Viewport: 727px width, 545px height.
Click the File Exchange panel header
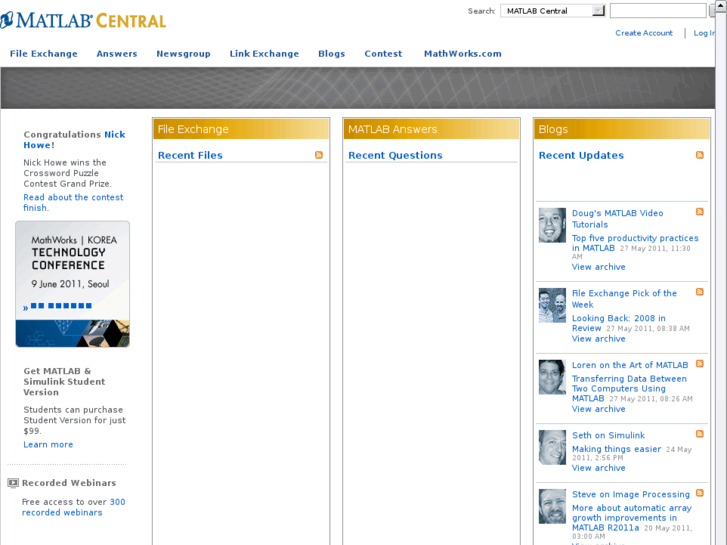click(x=241, y=129)
